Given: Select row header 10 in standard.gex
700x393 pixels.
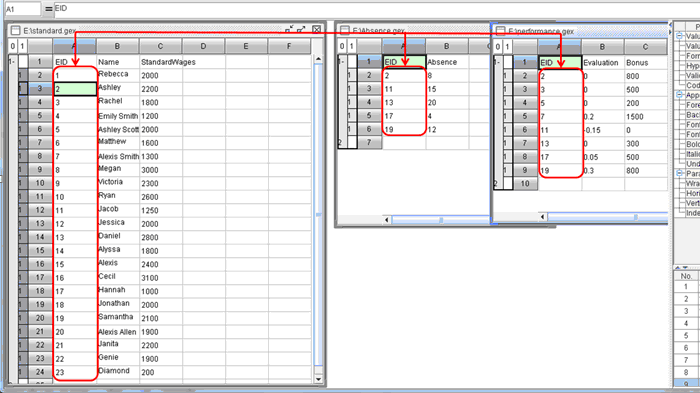Looking at the screenshot, I should (x=40, y=183).
